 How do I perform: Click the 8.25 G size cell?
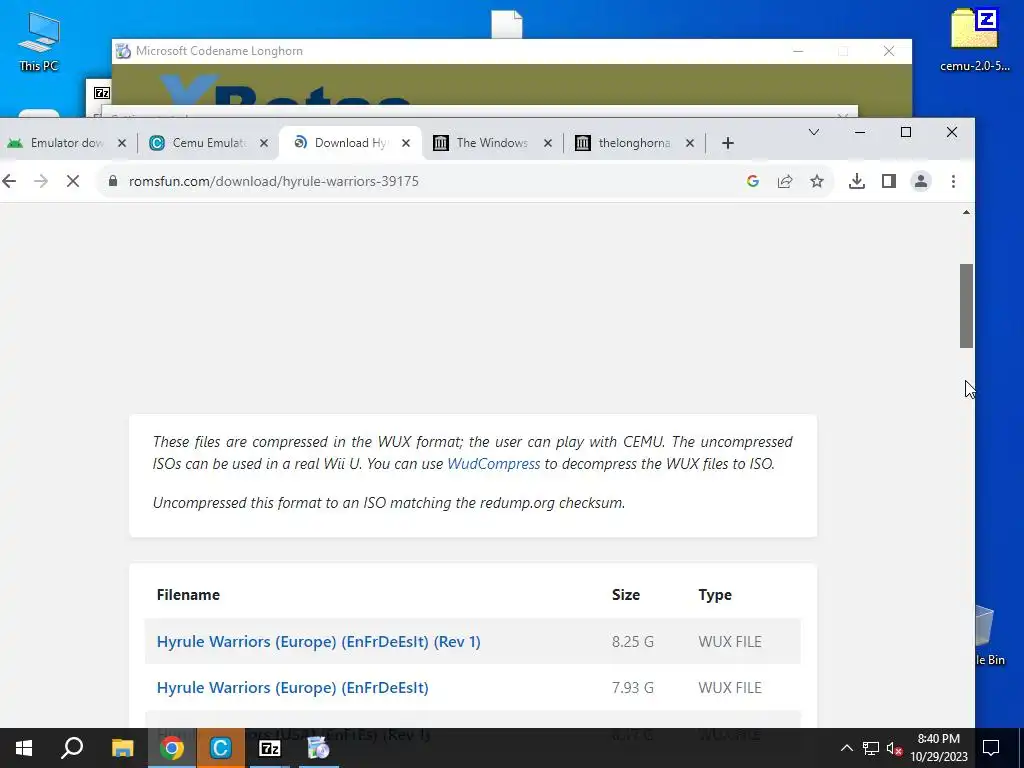pyautogui.click(x=632, y=641)
